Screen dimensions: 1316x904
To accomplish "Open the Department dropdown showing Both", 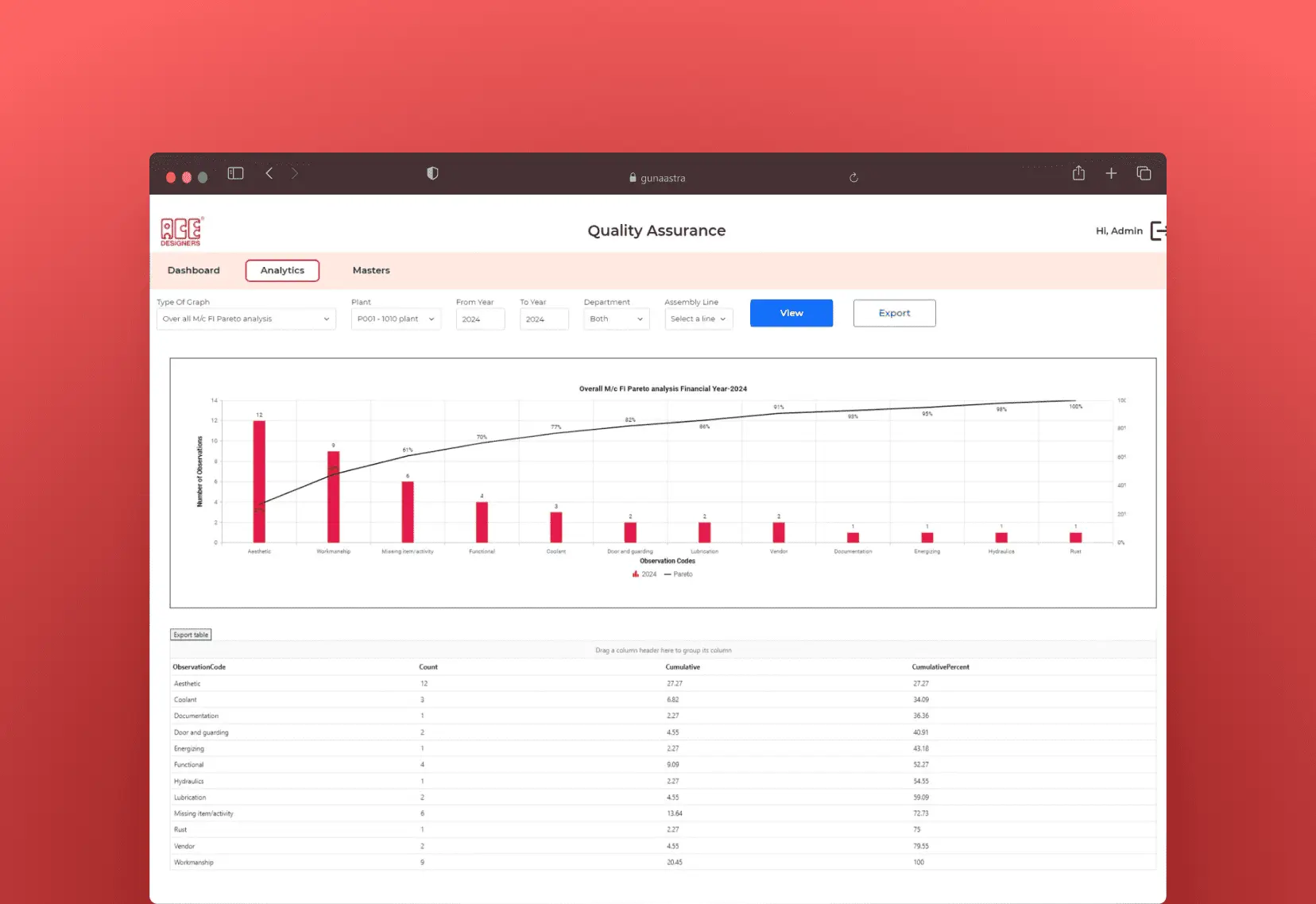I will click(616, 319).
